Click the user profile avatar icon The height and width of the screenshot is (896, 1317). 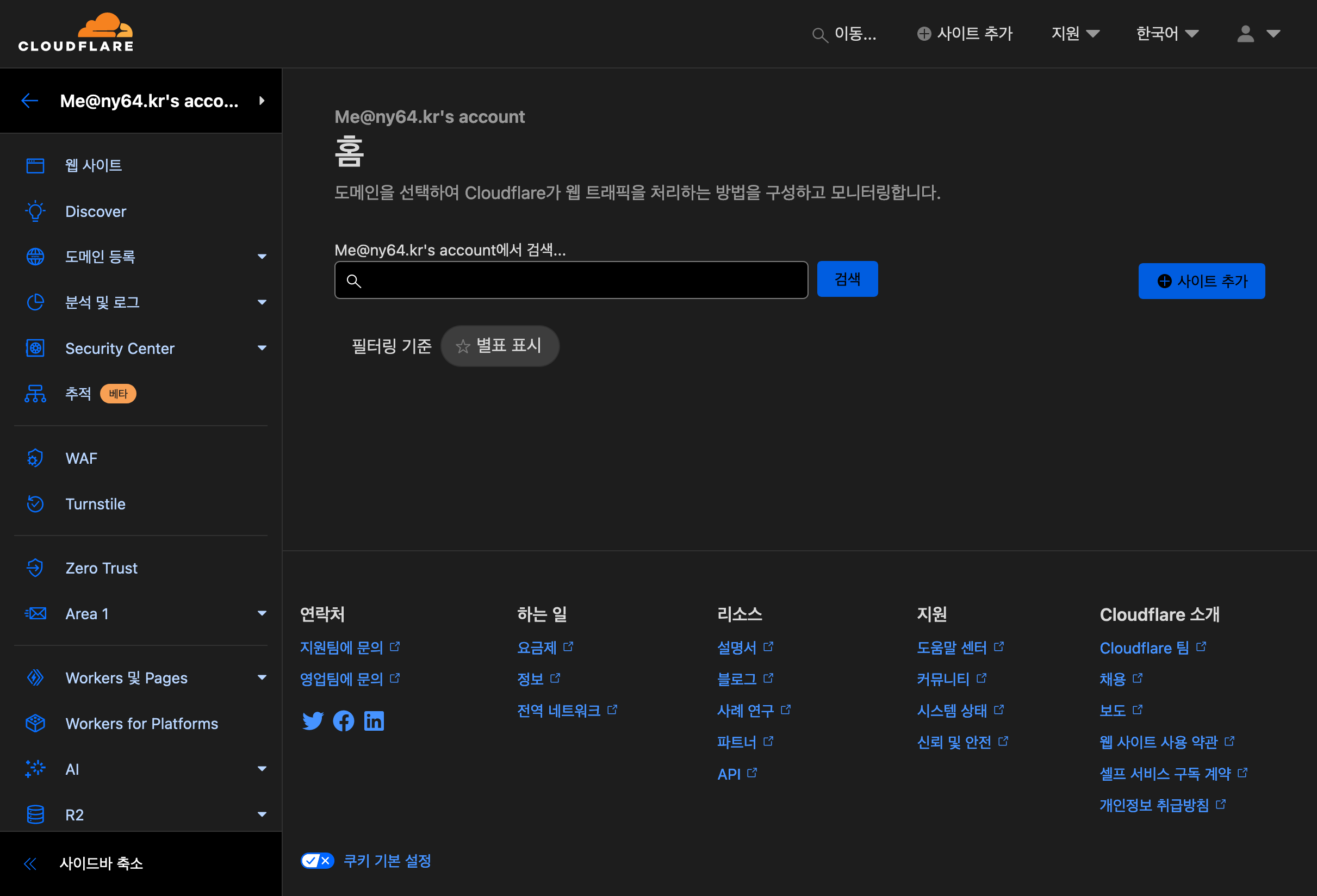tap(1246, 34)
